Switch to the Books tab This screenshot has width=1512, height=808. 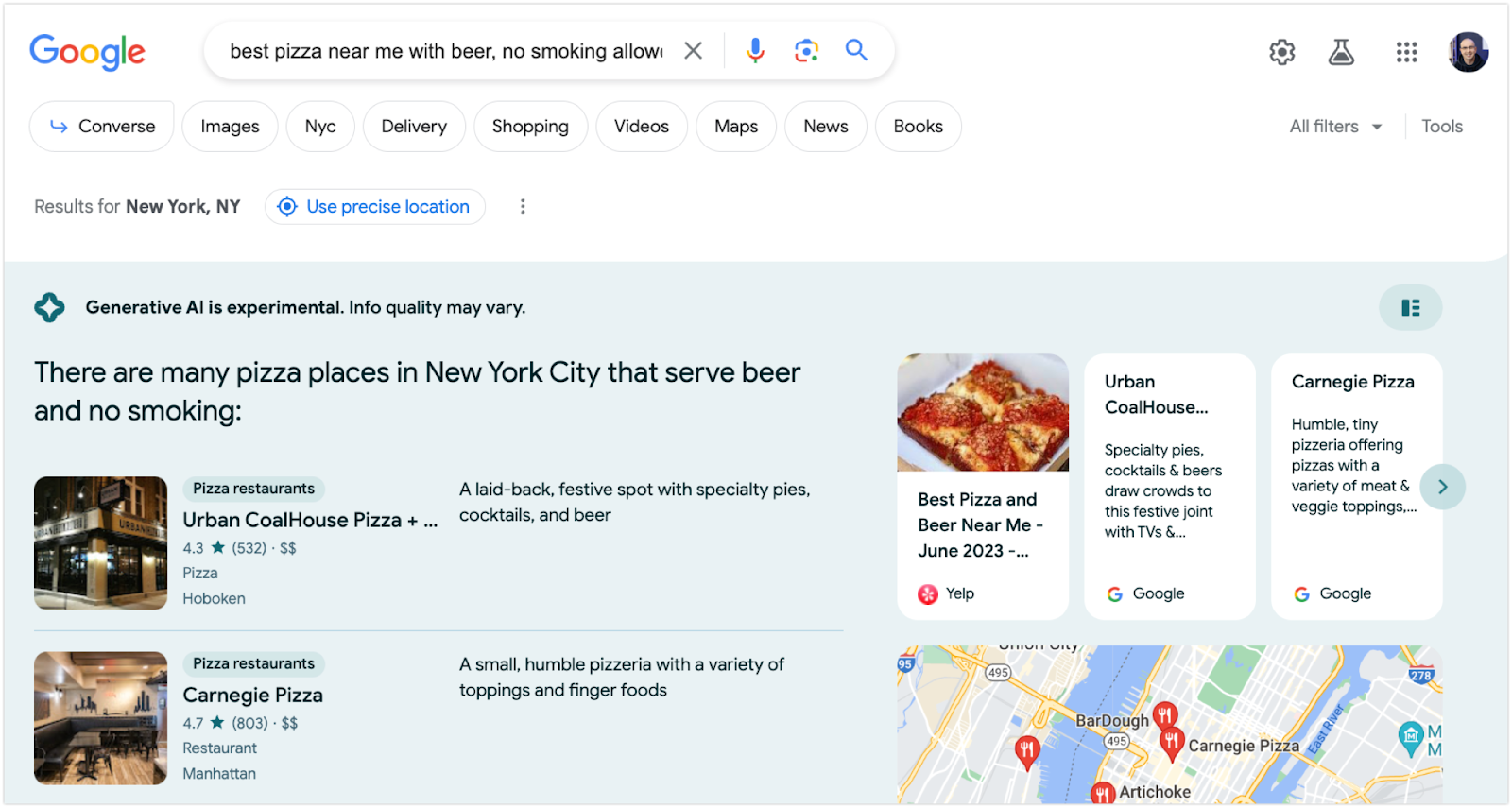919,127
